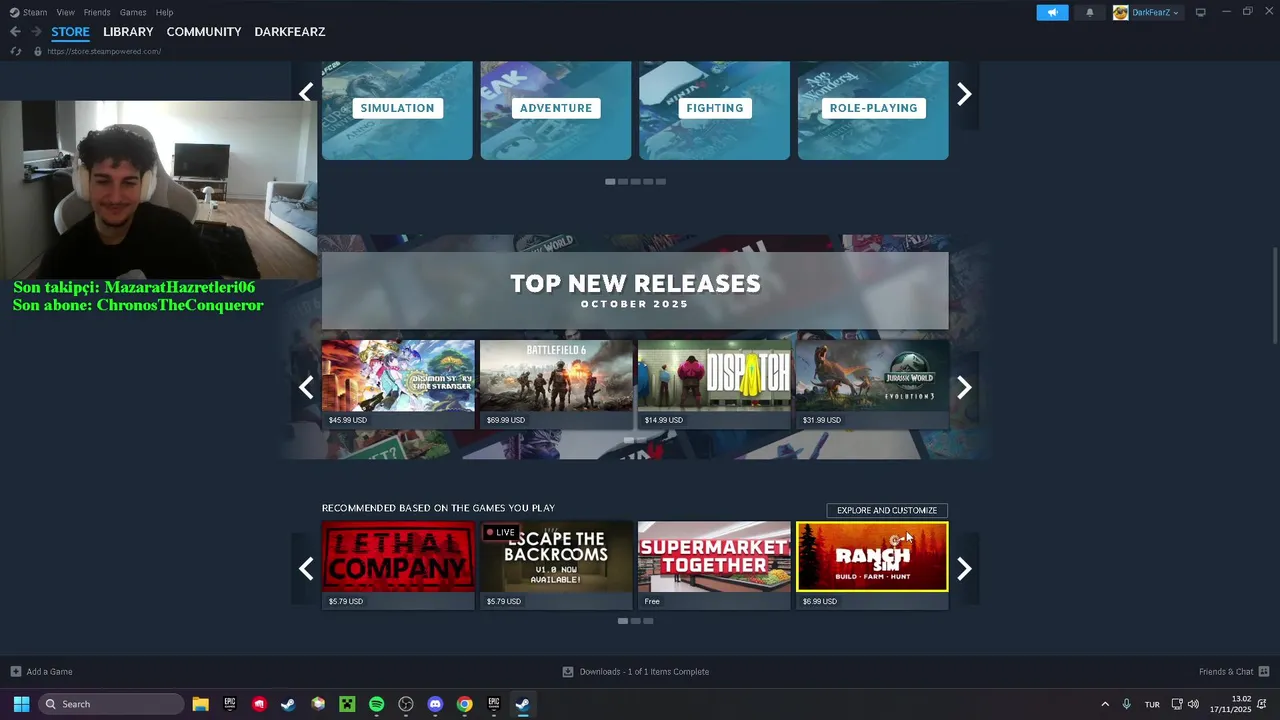Screen dimensions: 1280x720
Task: Open Digimon Story Time Stranger card
Action: pyautogui.click(x=398, y=384)
